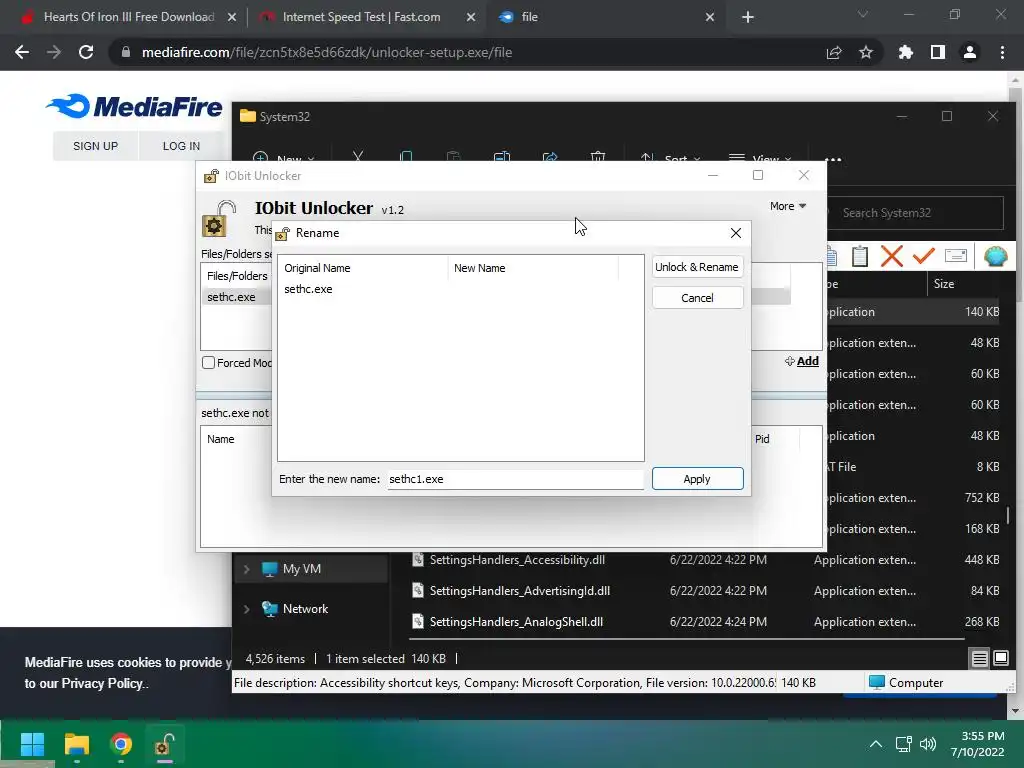Screen dimensions: 1024x768
Task: Click the new name input field
Action: tap(515, 479)
